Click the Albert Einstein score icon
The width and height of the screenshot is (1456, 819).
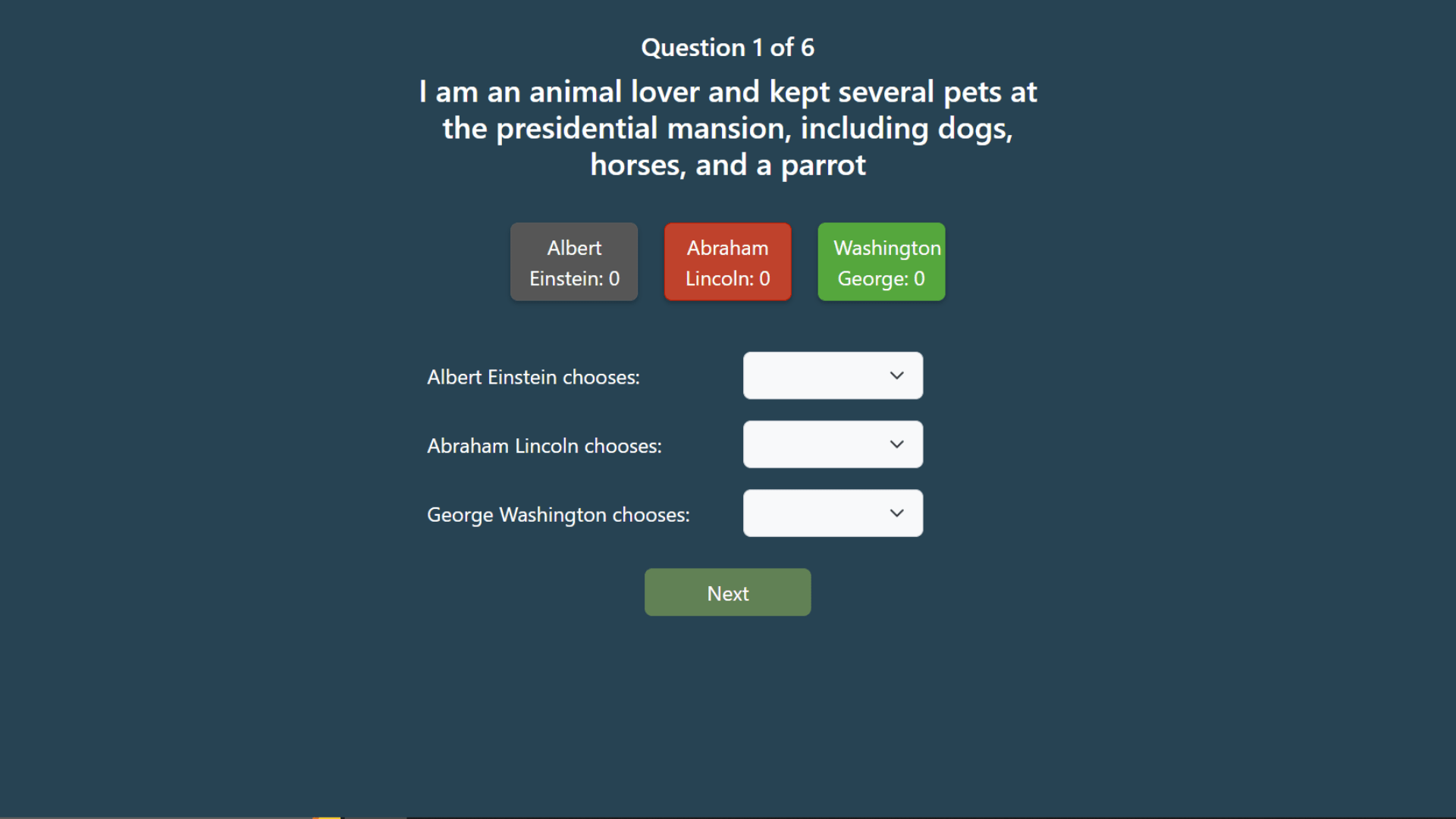coord(573,262)
